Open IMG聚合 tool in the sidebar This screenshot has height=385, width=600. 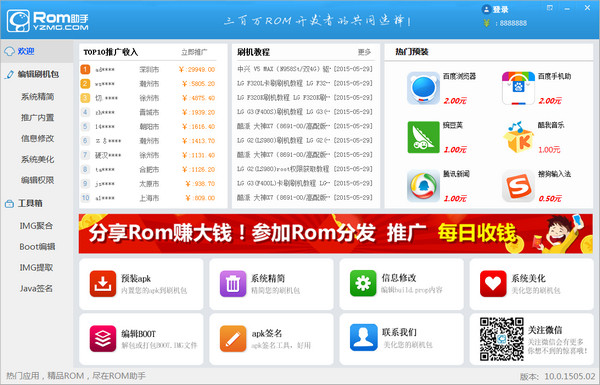point(36,226)
